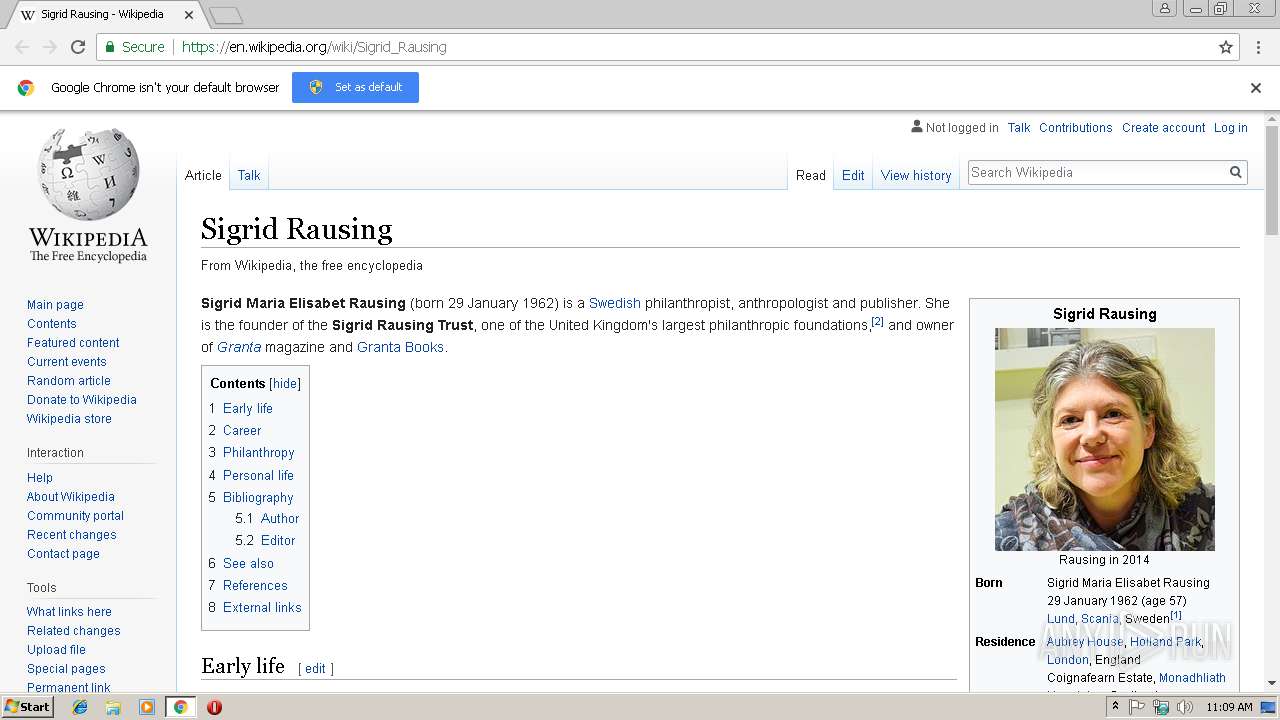Viewport: 1280px width, 720px height.
Task: Click the volume speaker tray icon
Action: point(1185,707)
